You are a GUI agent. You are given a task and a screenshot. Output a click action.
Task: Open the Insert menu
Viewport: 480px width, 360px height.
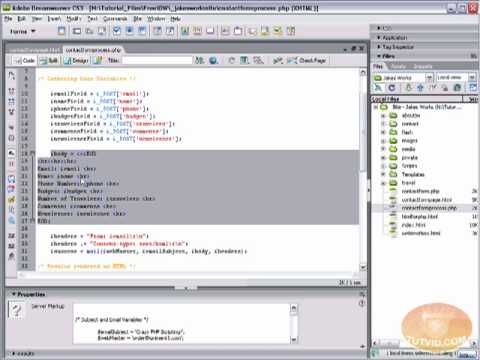point(54,19)
